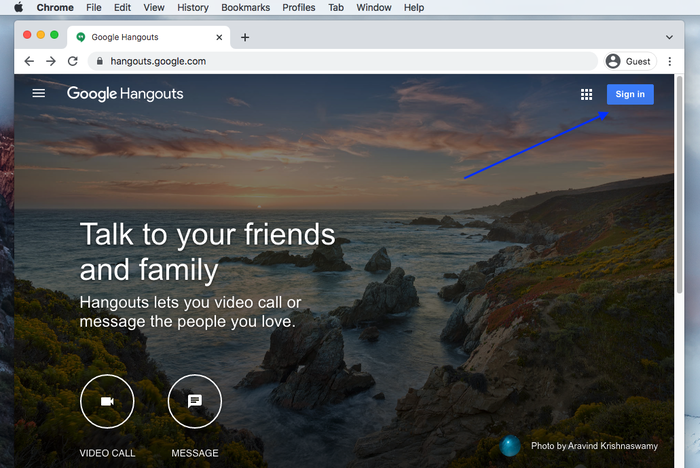The height and width of the screenshot is (468, 700).
Task: Open the Hangouts hamburger main menu
Action: [39, 93]
